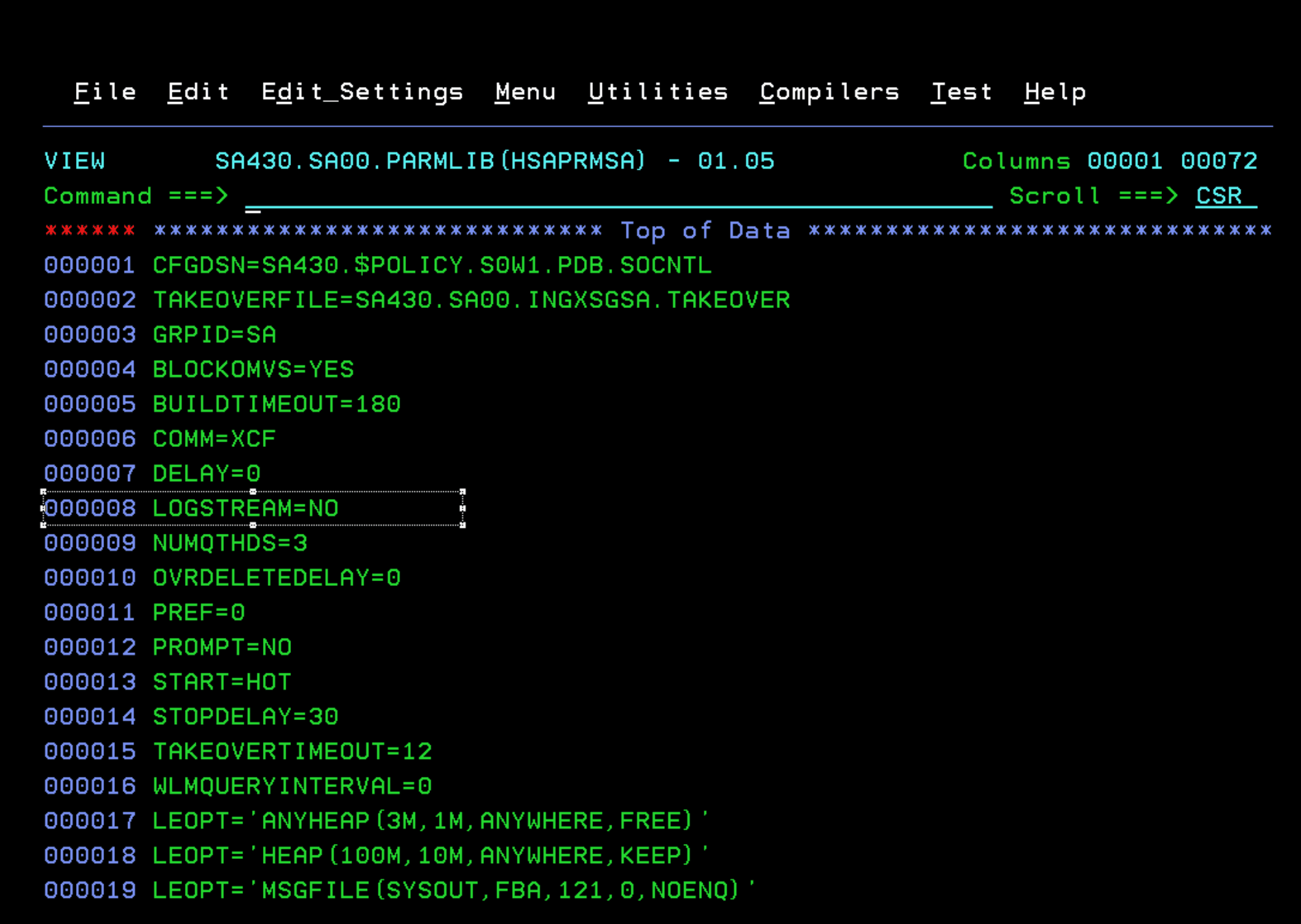Click the BLOCKOMVS=YES value
The image size is (1301, 924).
(x=253, y=369)
